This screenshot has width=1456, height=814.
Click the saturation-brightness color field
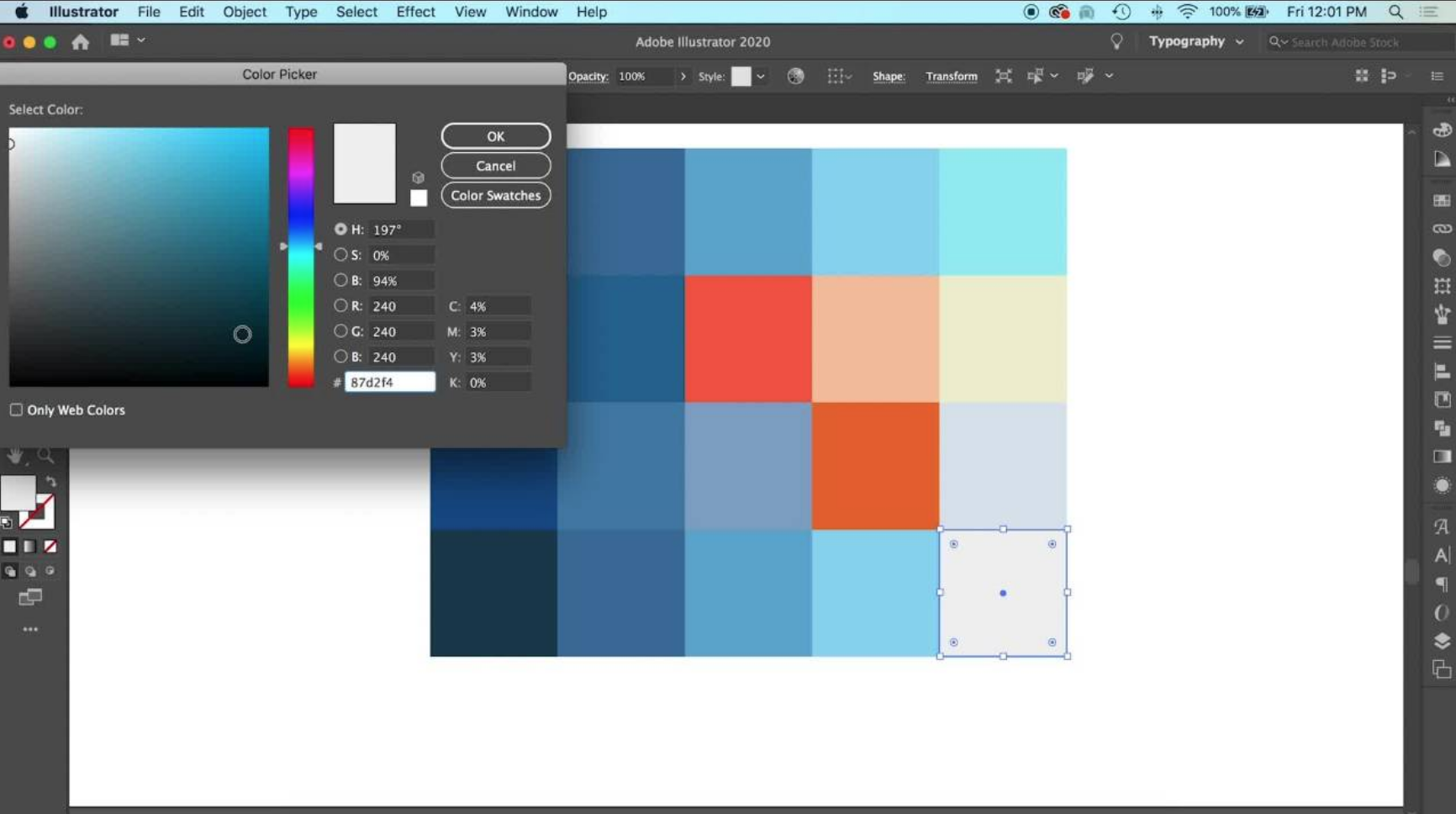[x=139, y=257]
